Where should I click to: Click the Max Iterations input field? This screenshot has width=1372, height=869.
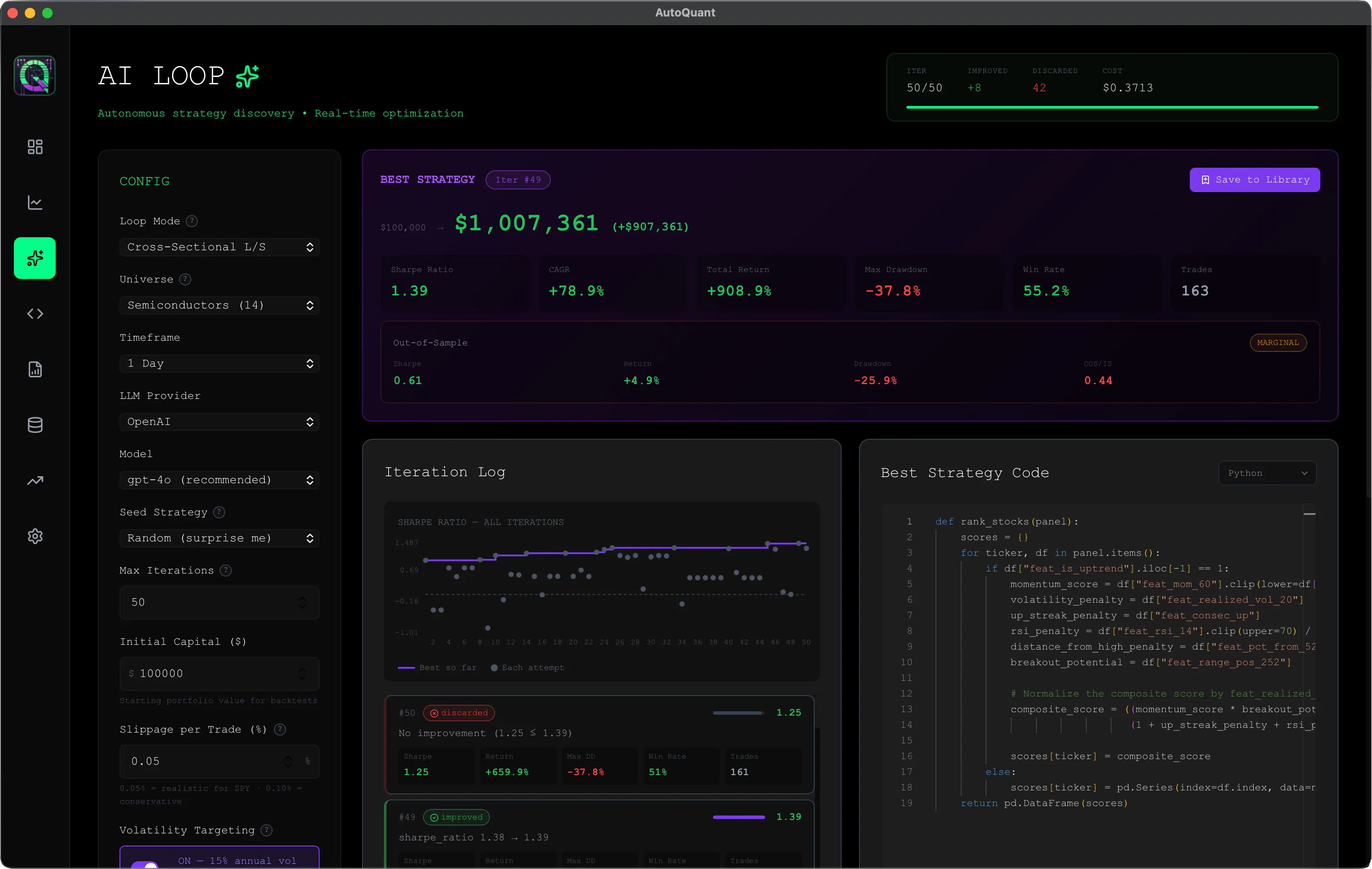[x=220, y=603]
